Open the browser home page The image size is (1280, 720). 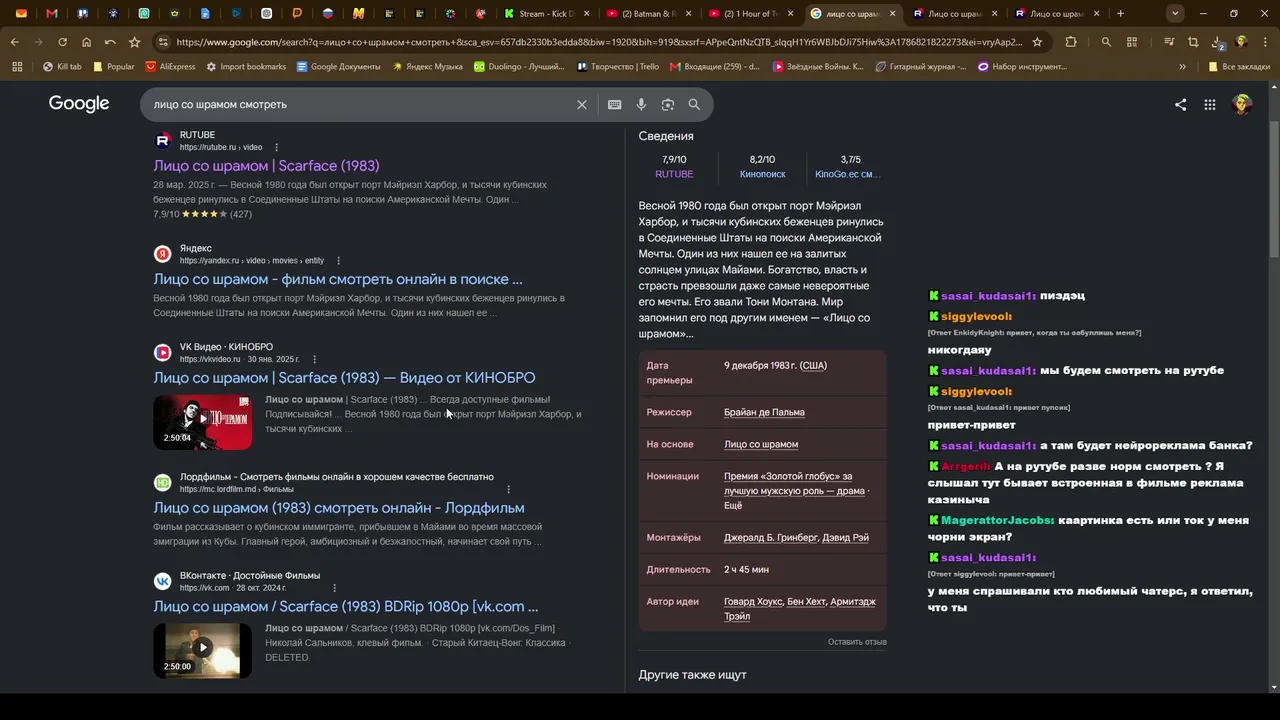(x=86, y=42)
